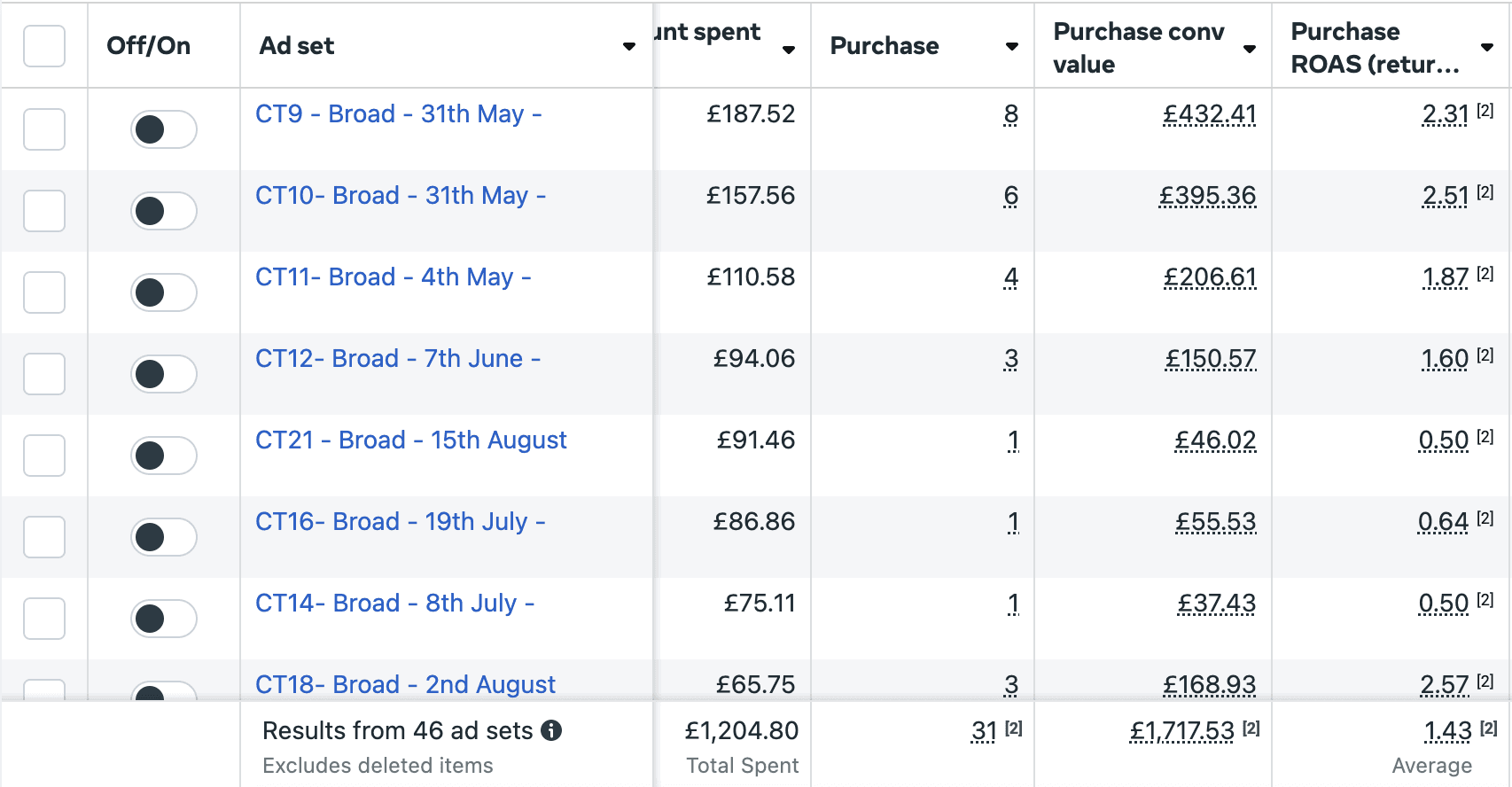Enable the CT21 - Broad 15th August toggle
The width and height of the screenshot is (1512, 787).
[x=164, y=456]
